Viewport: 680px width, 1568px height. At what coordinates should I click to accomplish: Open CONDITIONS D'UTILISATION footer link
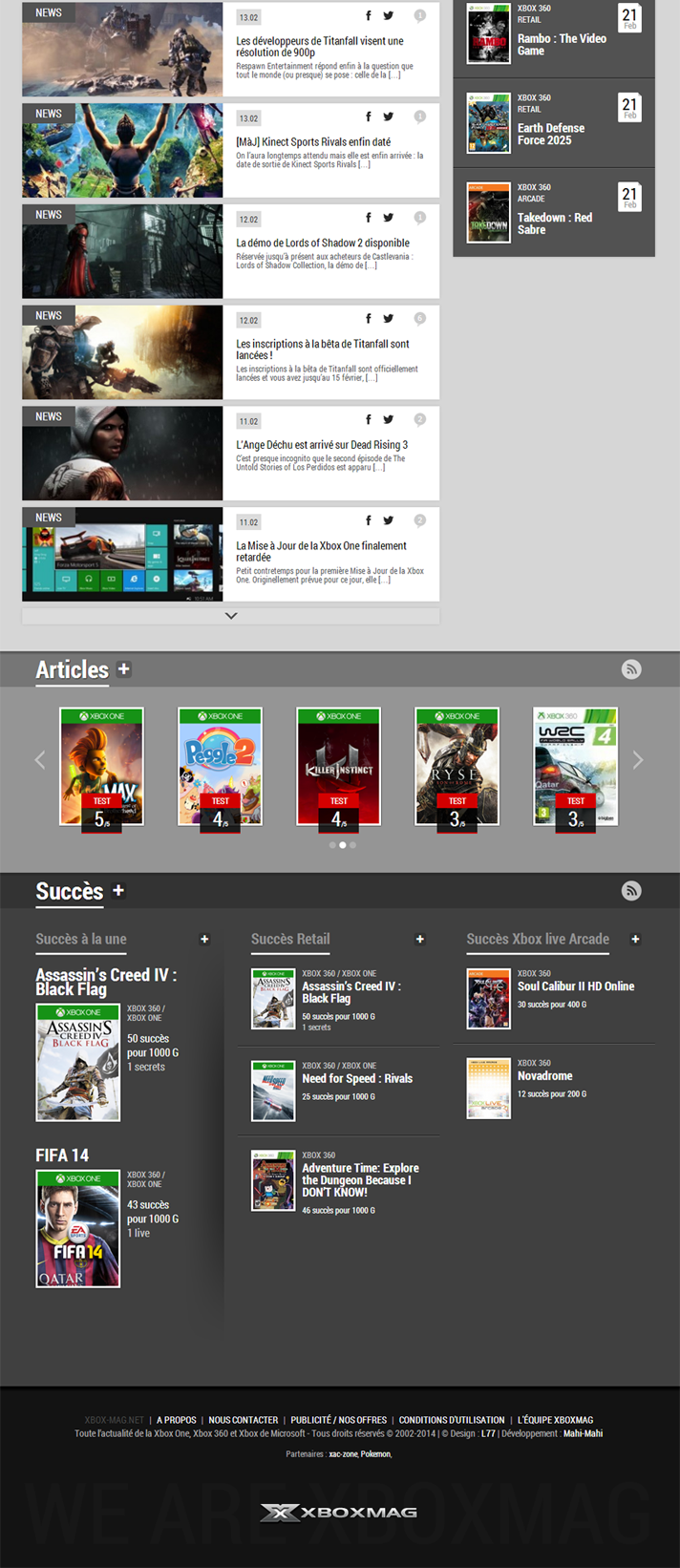pos(452,1420)
